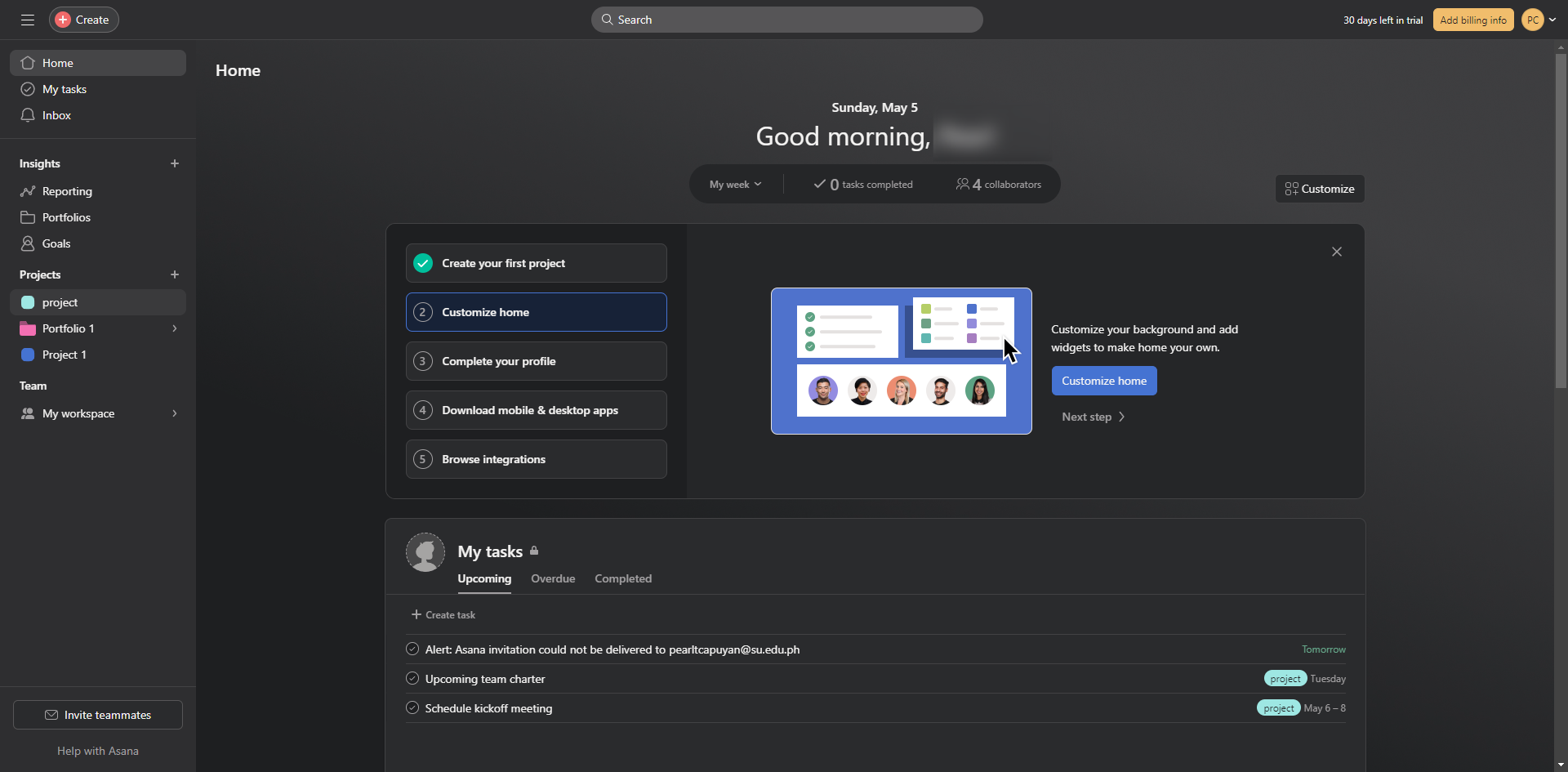Image resolution: width=1568 pixels, height=772 pixels.
Task: Click the My workspace team icon
Action: (28, 413)
